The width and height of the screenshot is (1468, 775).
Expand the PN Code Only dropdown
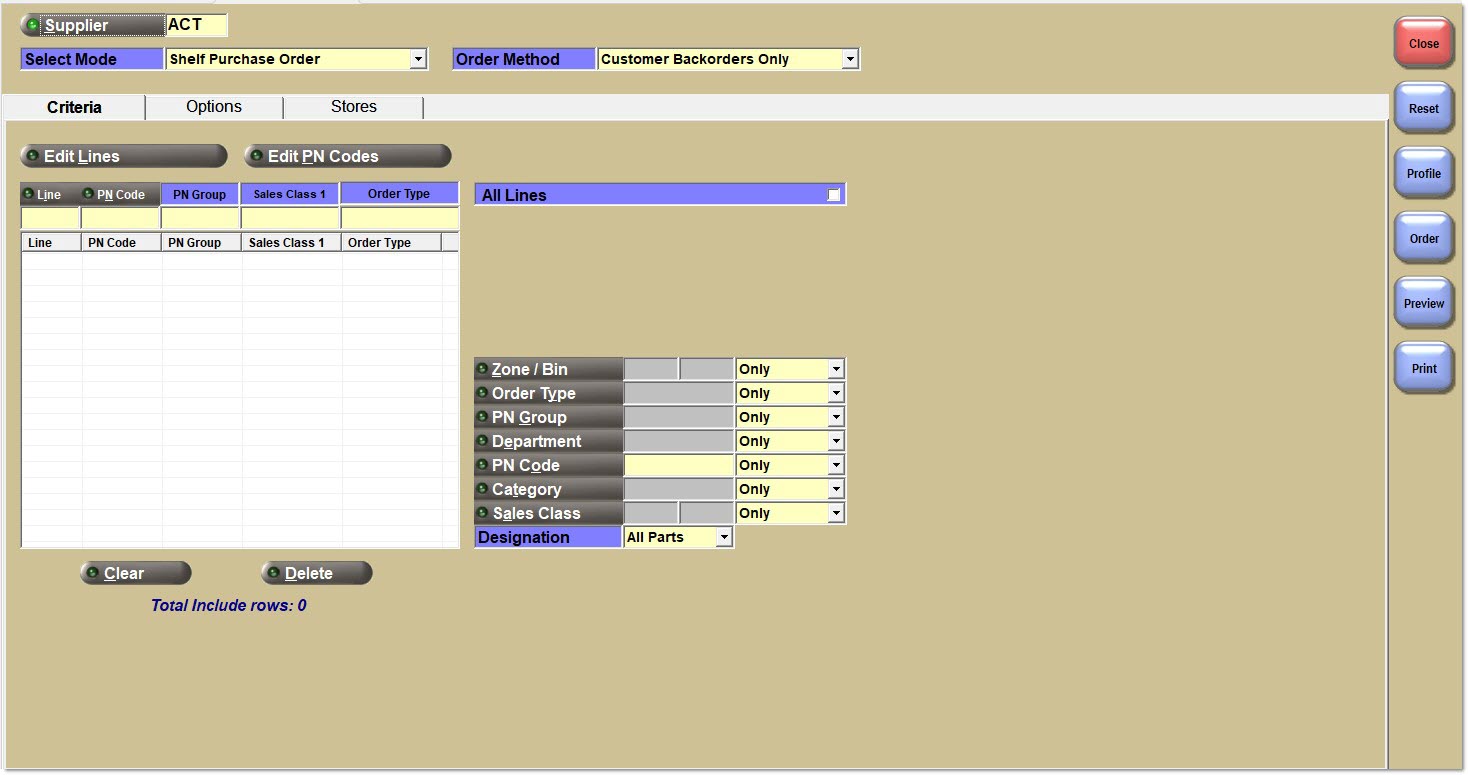pos(835,465)
